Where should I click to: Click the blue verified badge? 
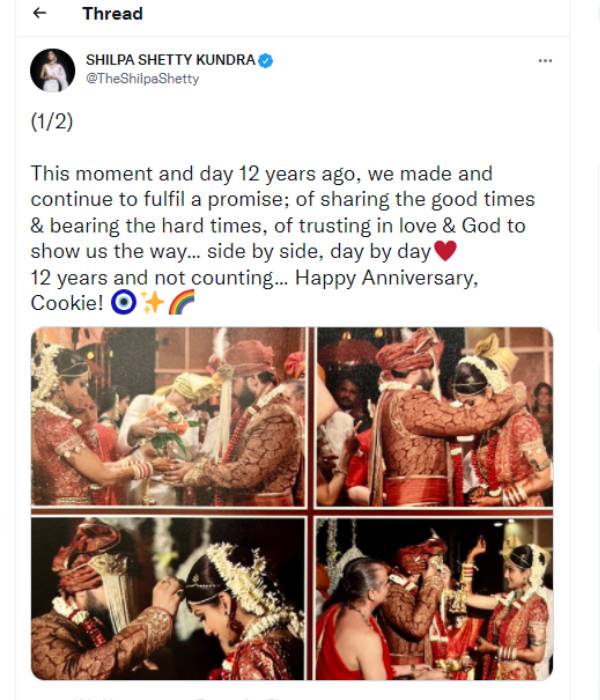267,61
